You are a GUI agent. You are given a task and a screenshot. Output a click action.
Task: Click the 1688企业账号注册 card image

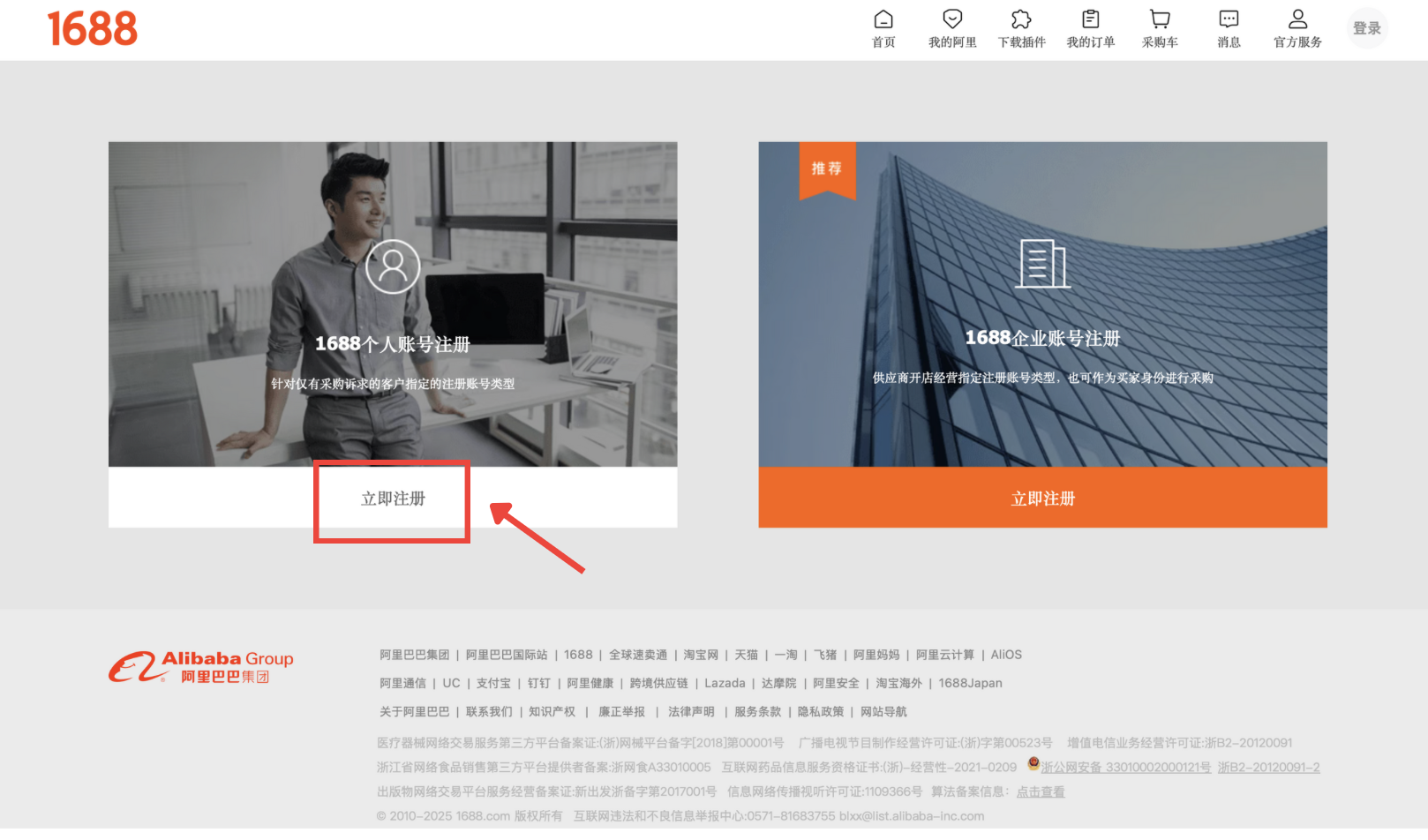(1042, 304)
